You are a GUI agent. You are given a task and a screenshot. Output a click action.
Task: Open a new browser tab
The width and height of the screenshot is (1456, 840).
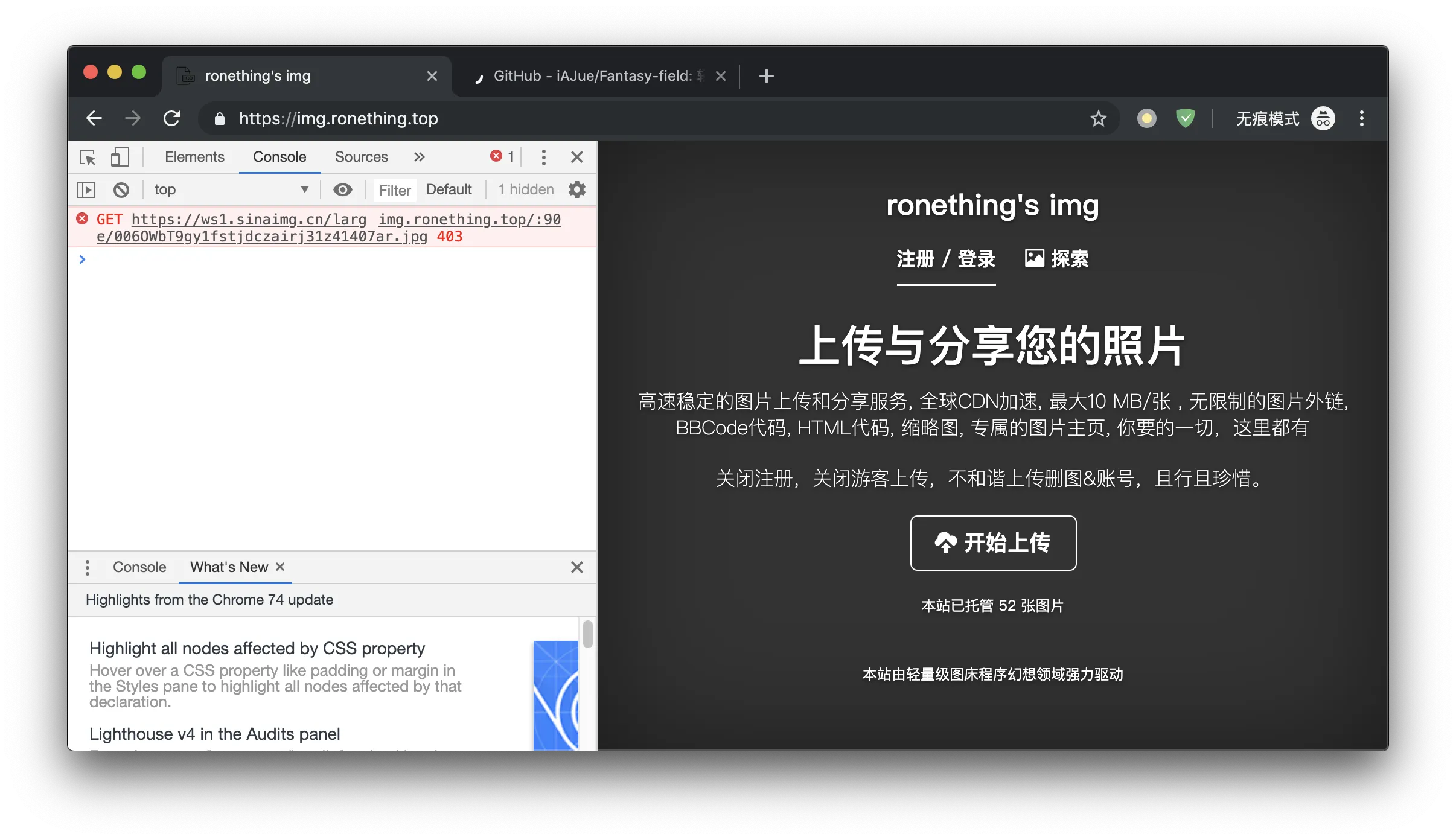pos(766,76)
